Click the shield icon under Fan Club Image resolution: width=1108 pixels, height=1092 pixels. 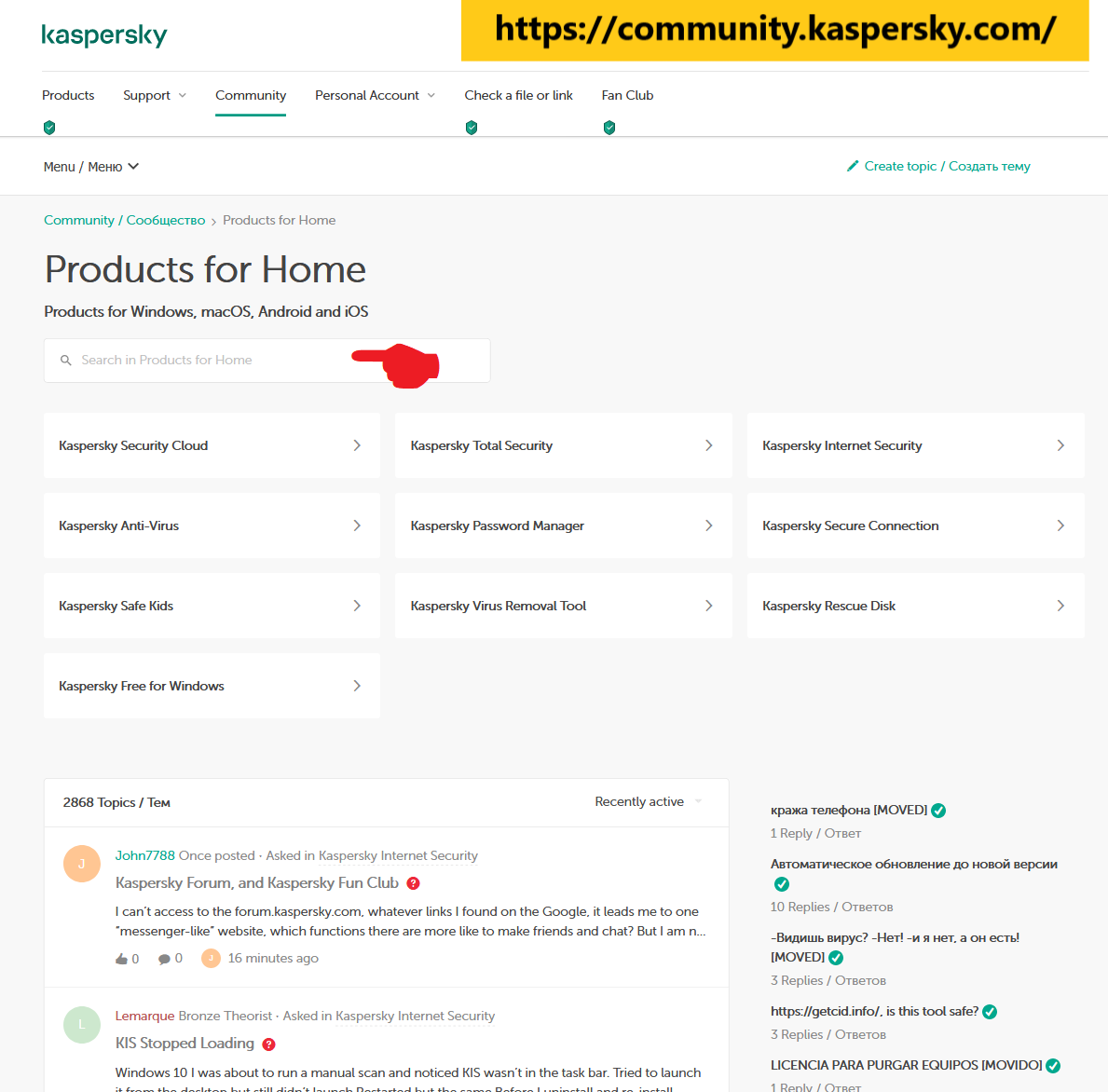(609, 128)
